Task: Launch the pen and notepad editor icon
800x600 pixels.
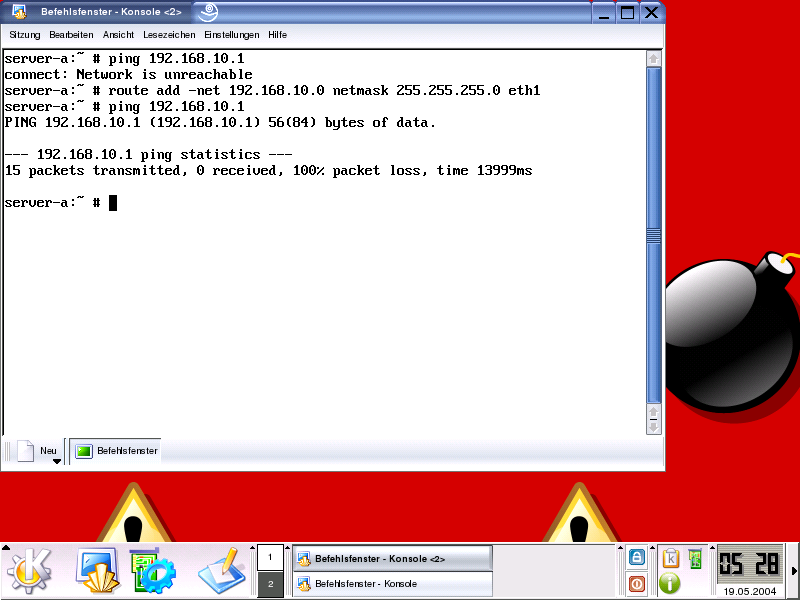Action: click(220, 571)
